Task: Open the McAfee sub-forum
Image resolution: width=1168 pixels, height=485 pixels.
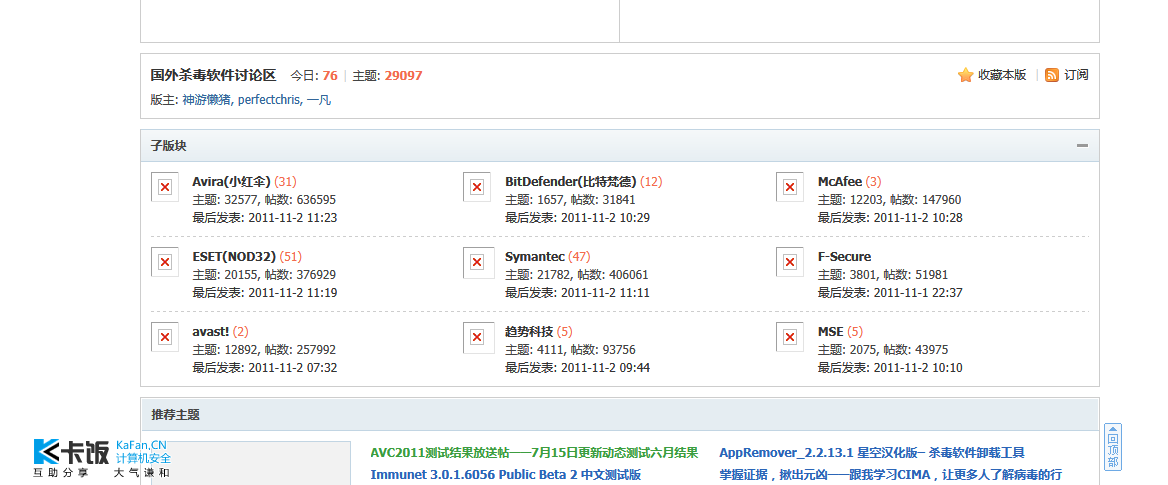Action: [840, 181]
